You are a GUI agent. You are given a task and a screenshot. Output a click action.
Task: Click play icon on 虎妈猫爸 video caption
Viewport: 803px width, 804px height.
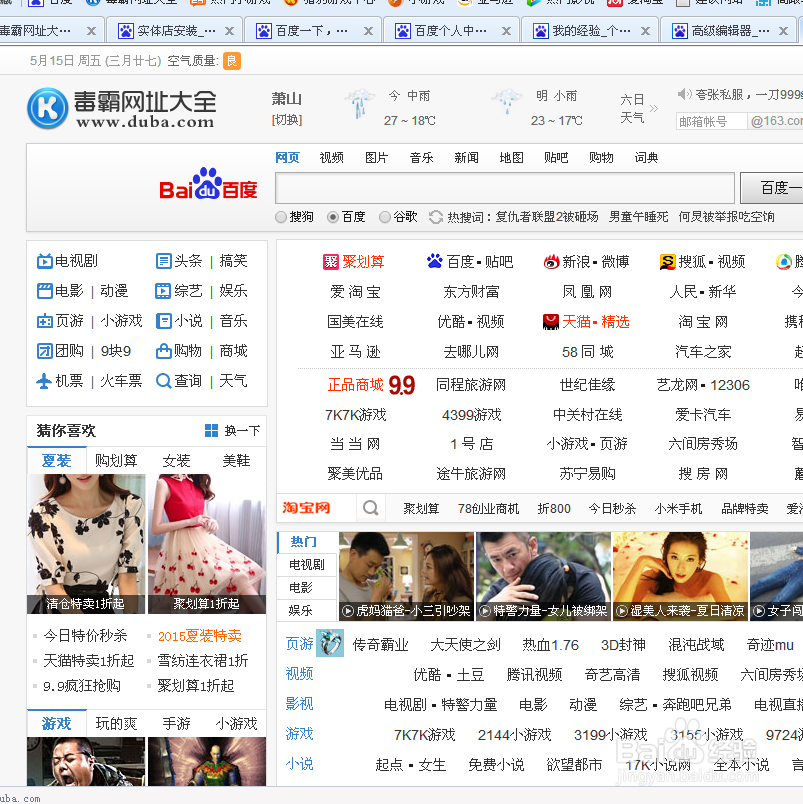[x=348, y=611]
